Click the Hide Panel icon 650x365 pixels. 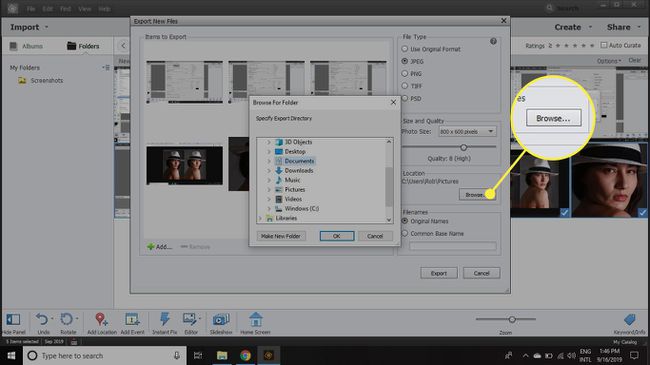pos(13,319)
